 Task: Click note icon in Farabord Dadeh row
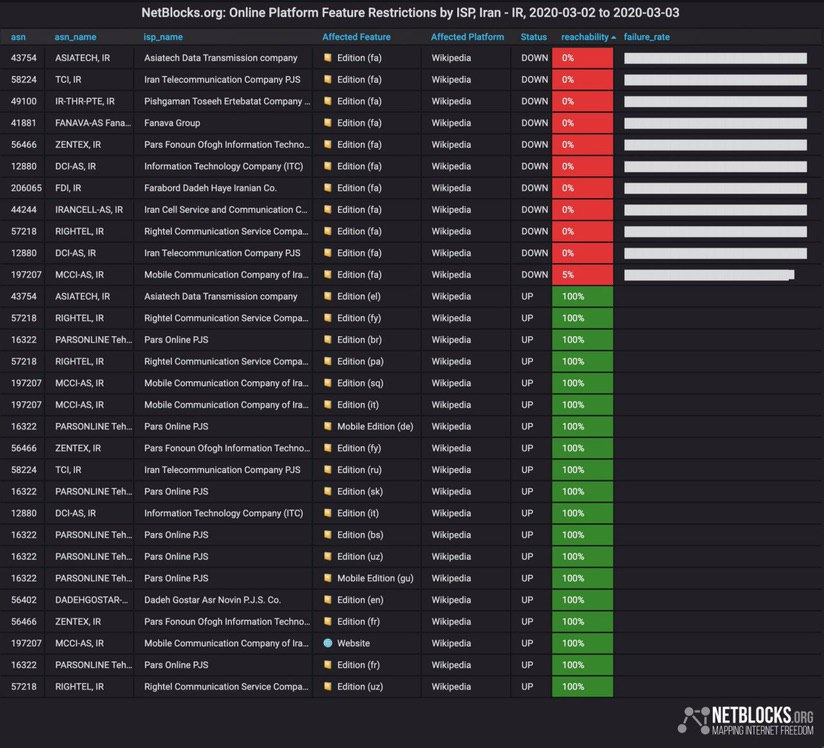pyautogui.click(x=328, y=188)
